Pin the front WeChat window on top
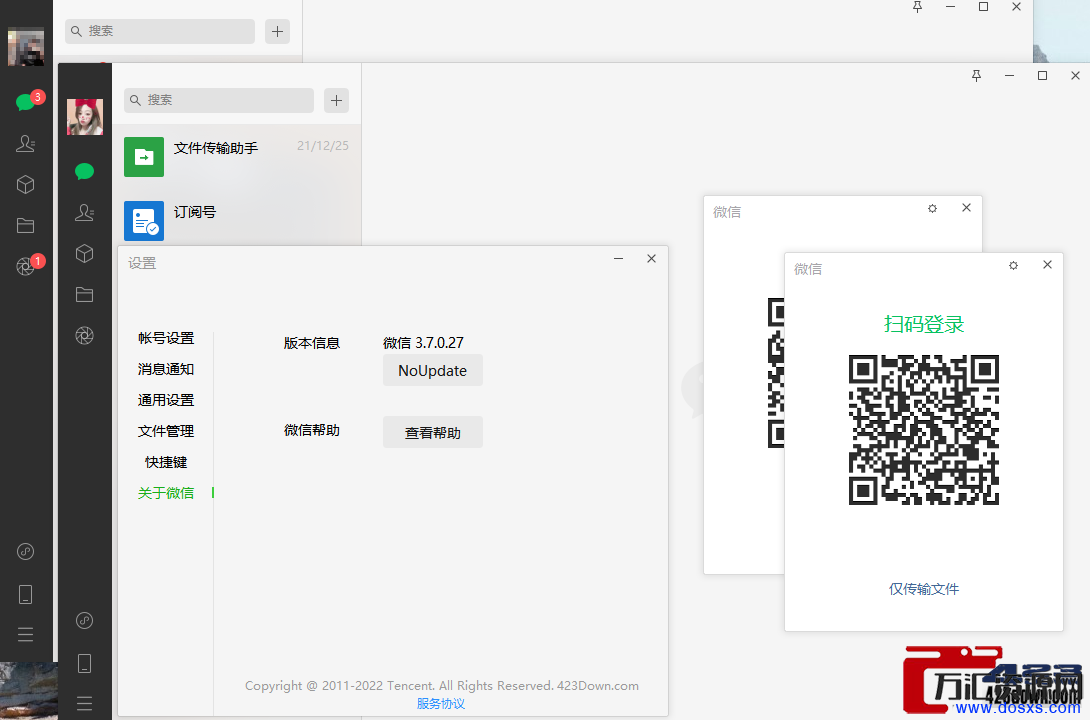Viewport: 1090px width, 720px height. pyautogui.click(x=977, y=76)
